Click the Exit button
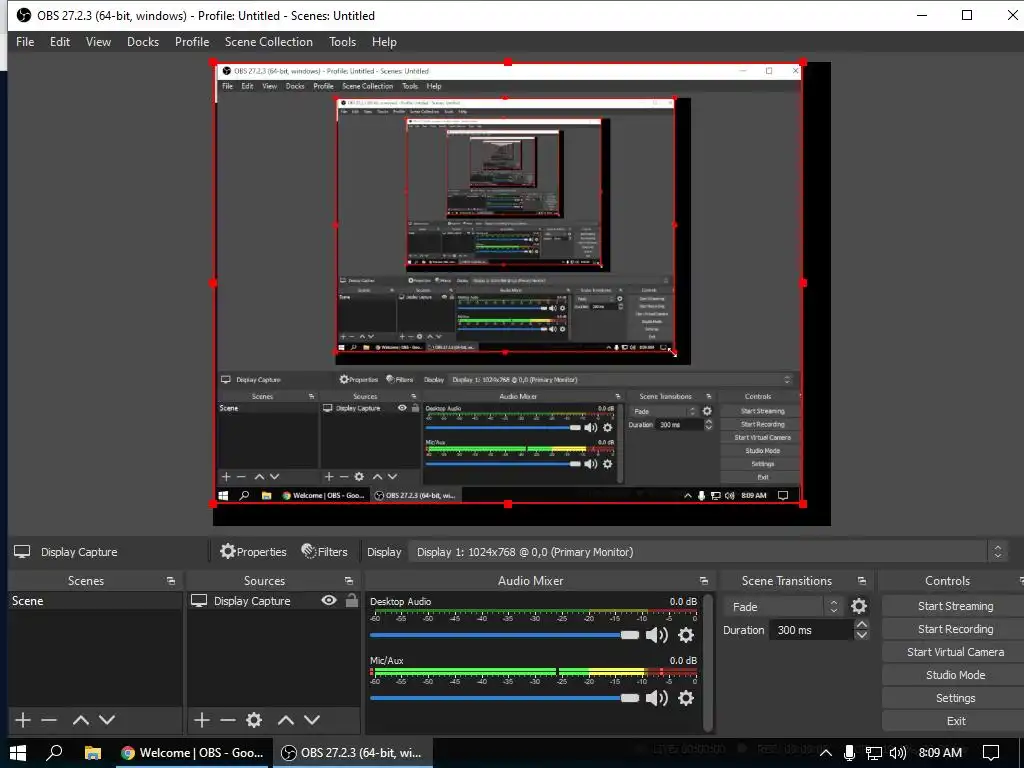The width and height of the screenshot is (1024, 768). coord(955,721)
